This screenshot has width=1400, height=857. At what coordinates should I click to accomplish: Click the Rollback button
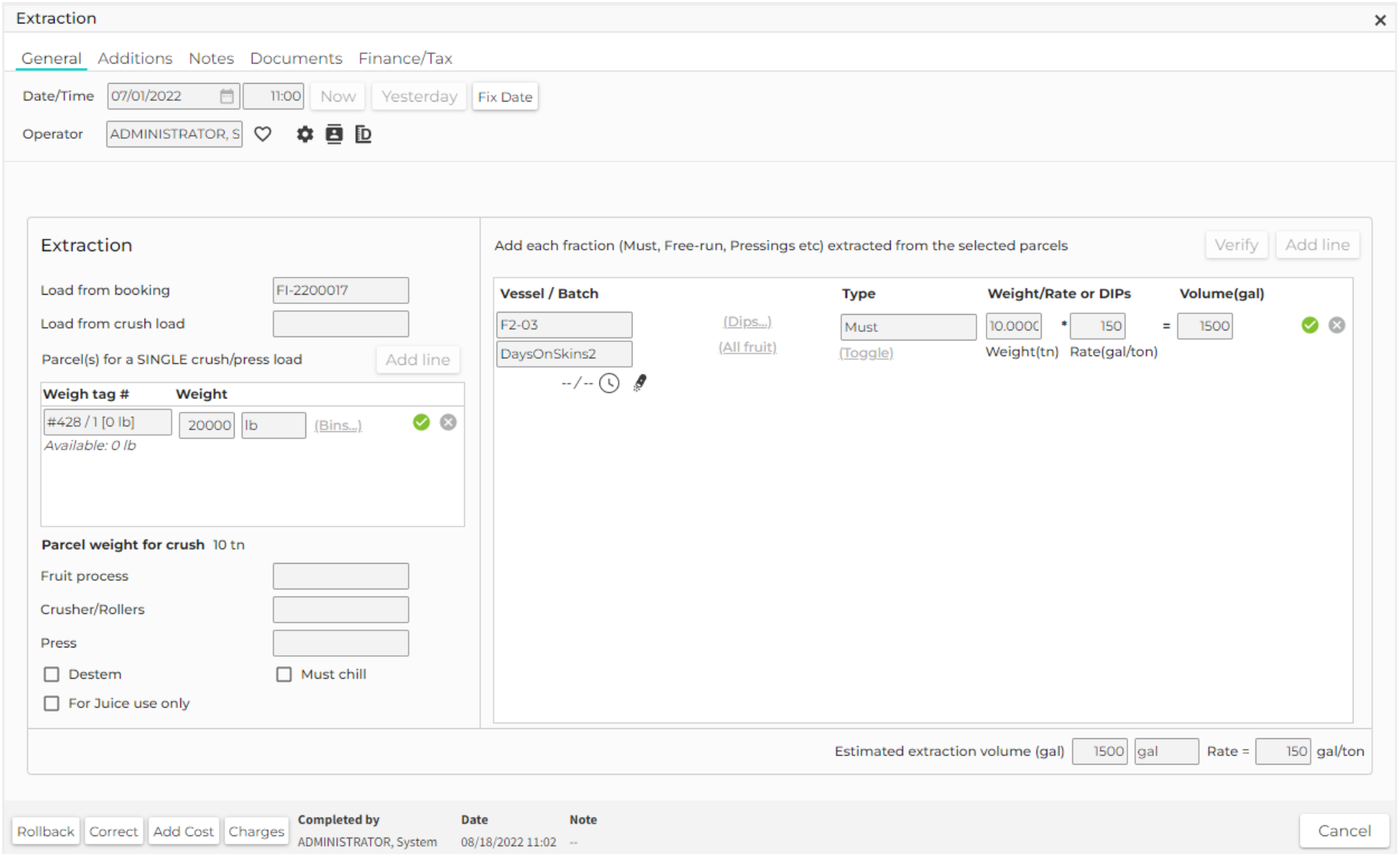(46, 832)
